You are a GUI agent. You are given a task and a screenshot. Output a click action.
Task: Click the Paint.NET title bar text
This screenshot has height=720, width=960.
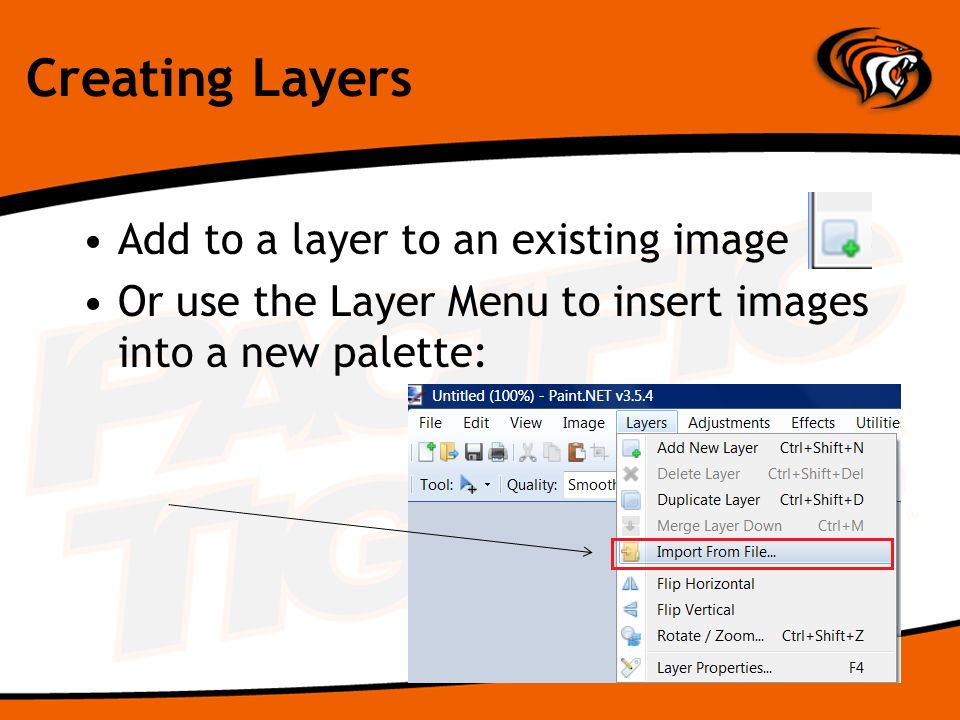click(542, 396)
